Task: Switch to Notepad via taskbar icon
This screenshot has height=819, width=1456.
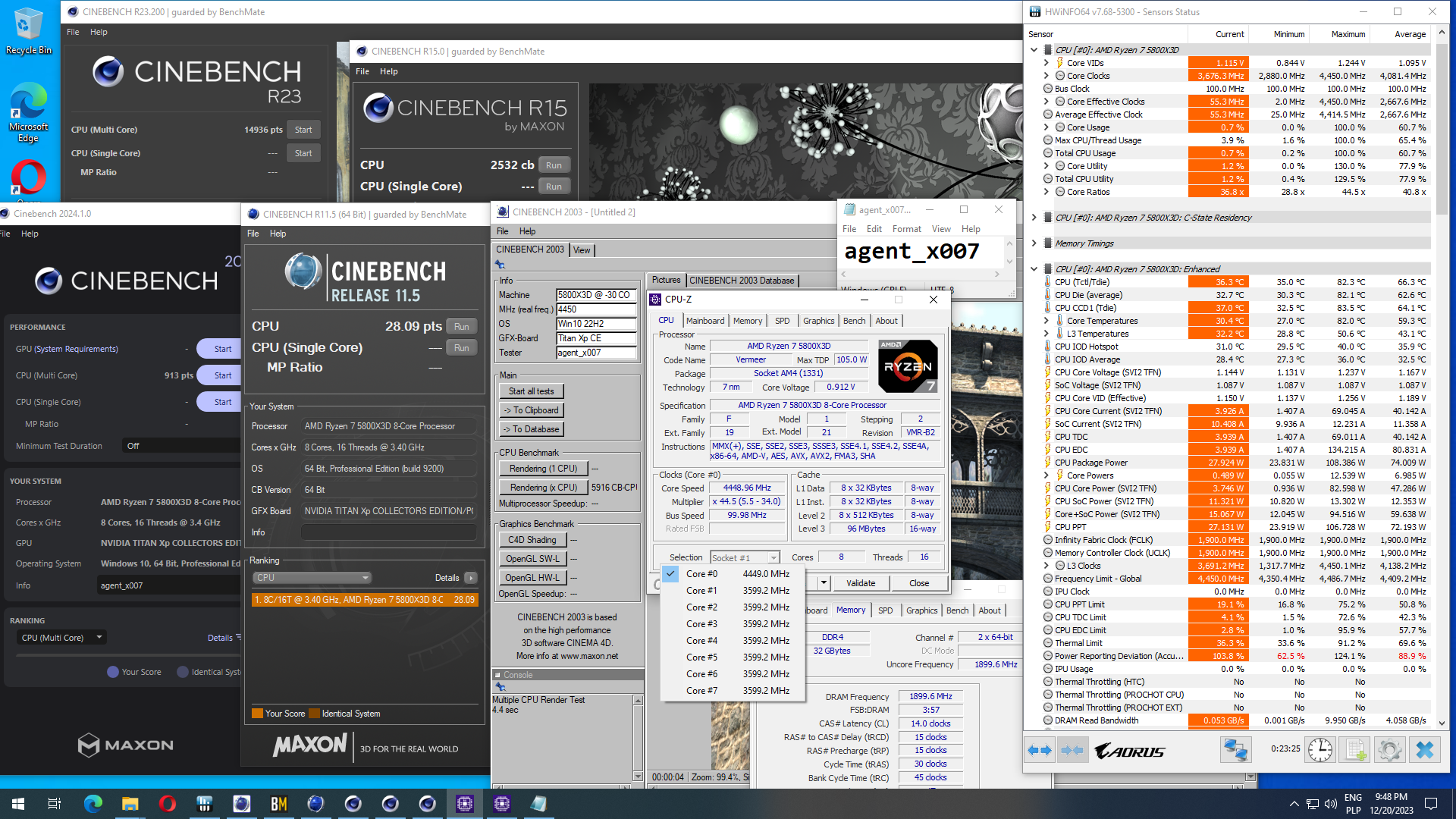Action: click(x=538, y=804)
